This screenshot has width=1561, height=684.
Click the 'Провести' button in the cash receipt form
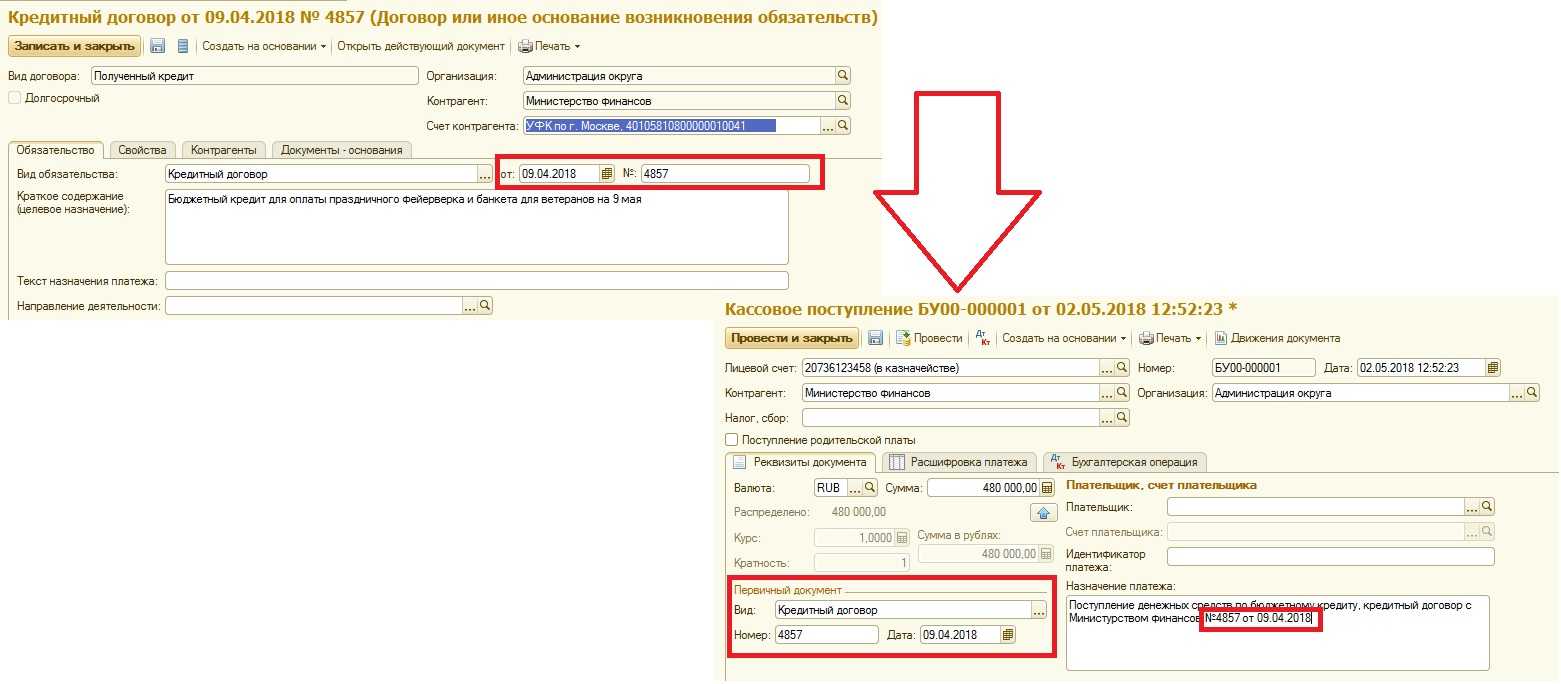[929, 338]
